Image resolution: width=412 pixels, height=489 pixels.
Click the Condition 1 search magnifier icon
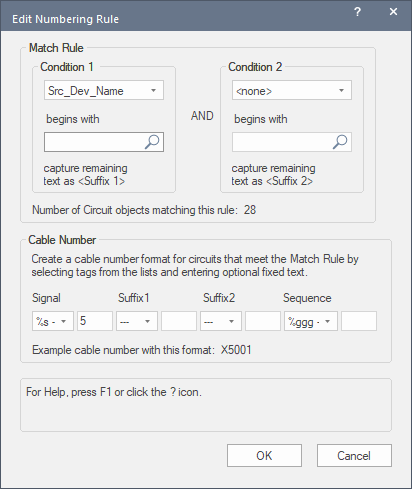(x=152, y=142)
